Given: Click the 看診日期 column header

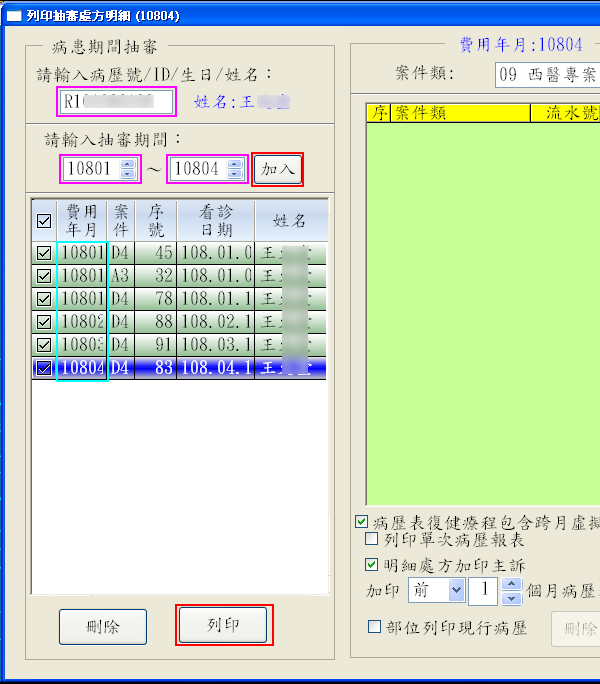Looking at the screenshot, I should click(216, 221).
